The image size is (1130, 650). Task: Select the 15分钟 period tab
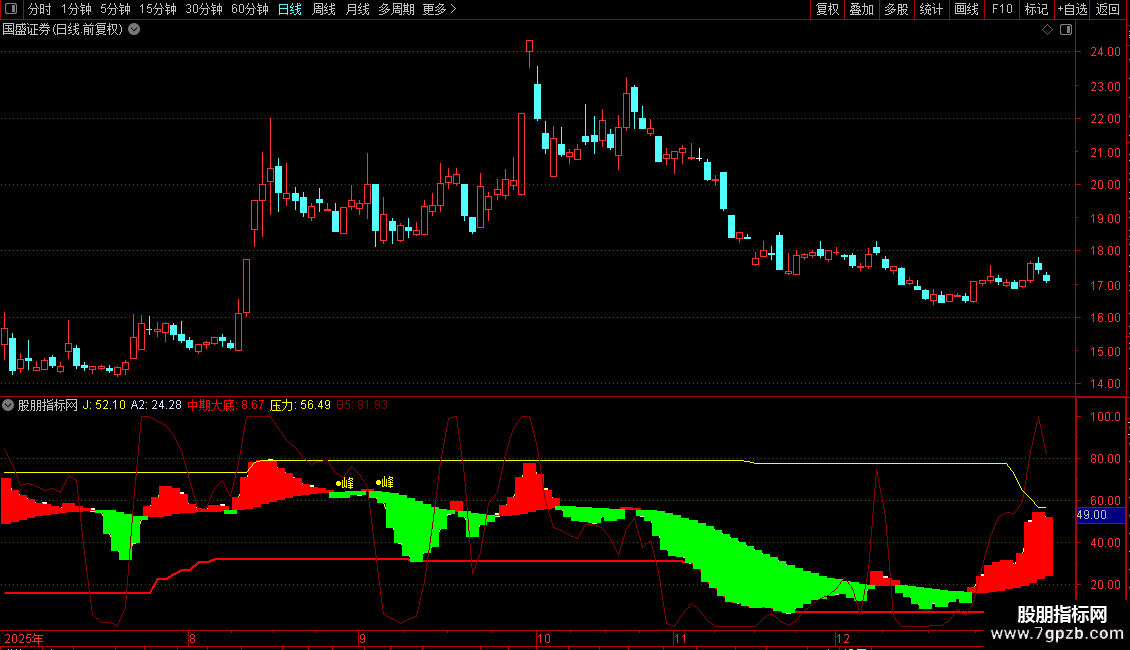[157, 9]
